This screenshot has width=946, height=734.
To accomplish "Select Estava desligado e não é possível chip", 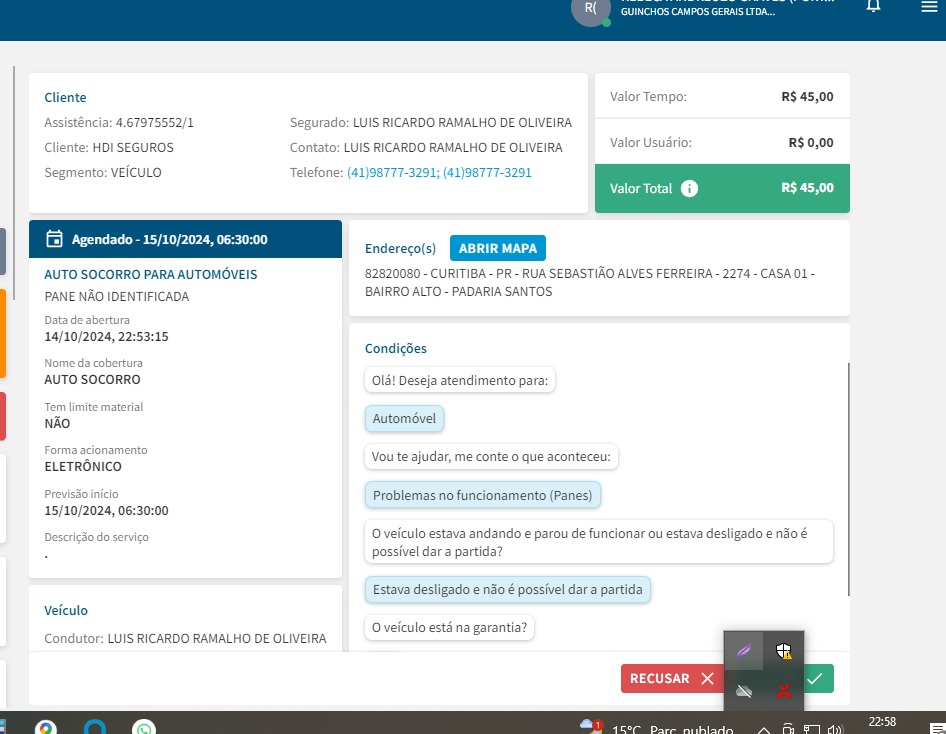I will 507,589.
